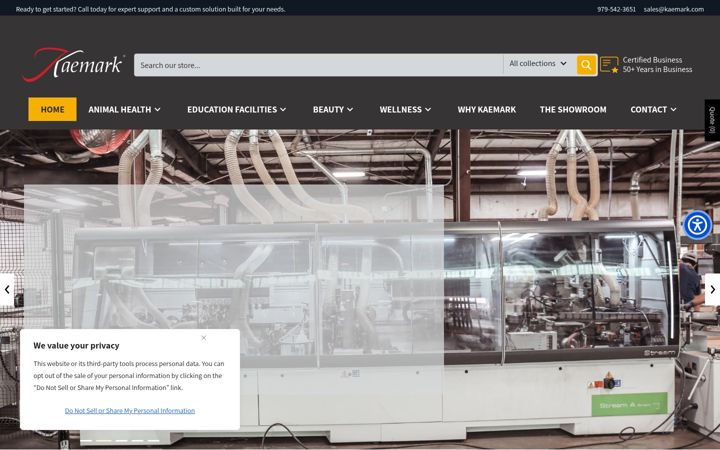The height and width of the screenshot is (450, 720).
Task: Expand the Education Facilities menu
Action: [x=236, y=109]
